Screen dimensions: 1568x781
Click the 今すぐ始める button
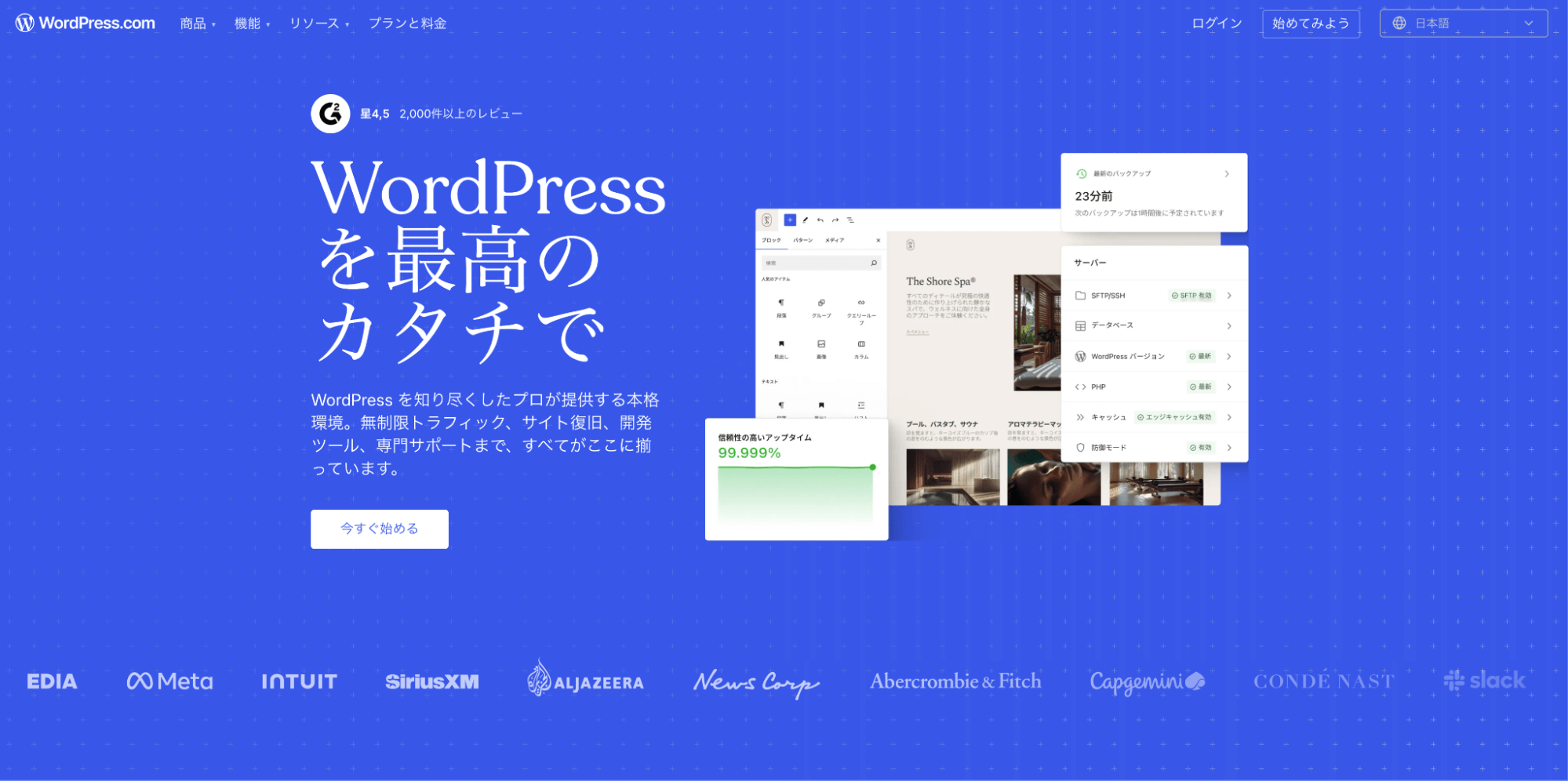click(x=379, y=529)
